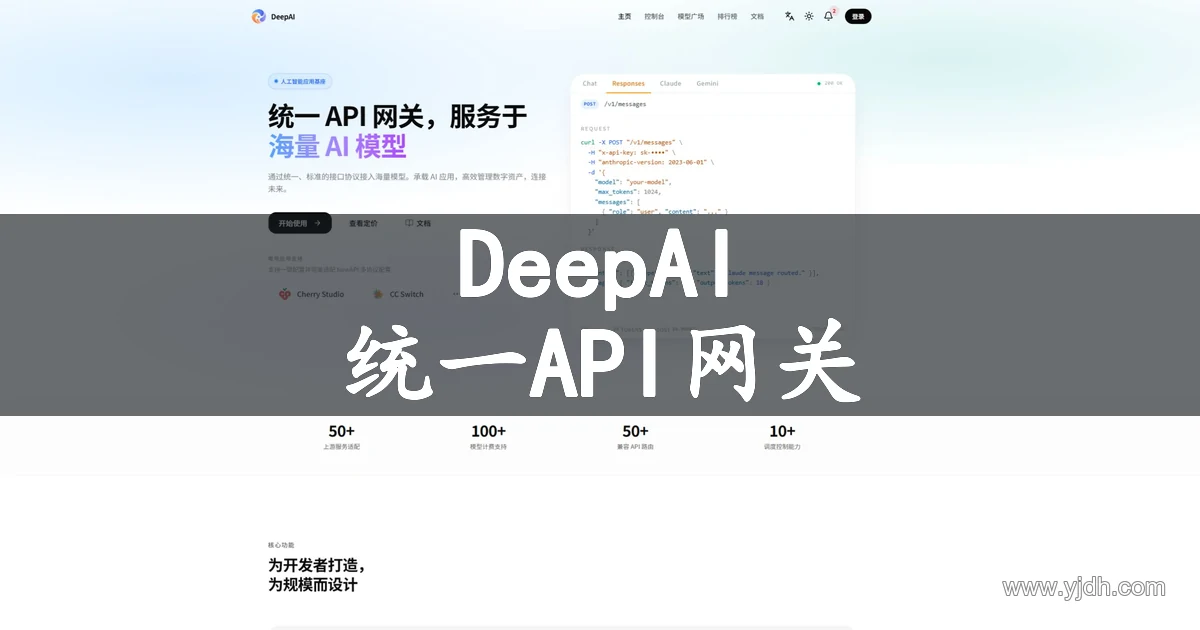Click the DeepAI brand name text
The width and height of the screenshot is (1200, 630).
click(x=282, y=17)
